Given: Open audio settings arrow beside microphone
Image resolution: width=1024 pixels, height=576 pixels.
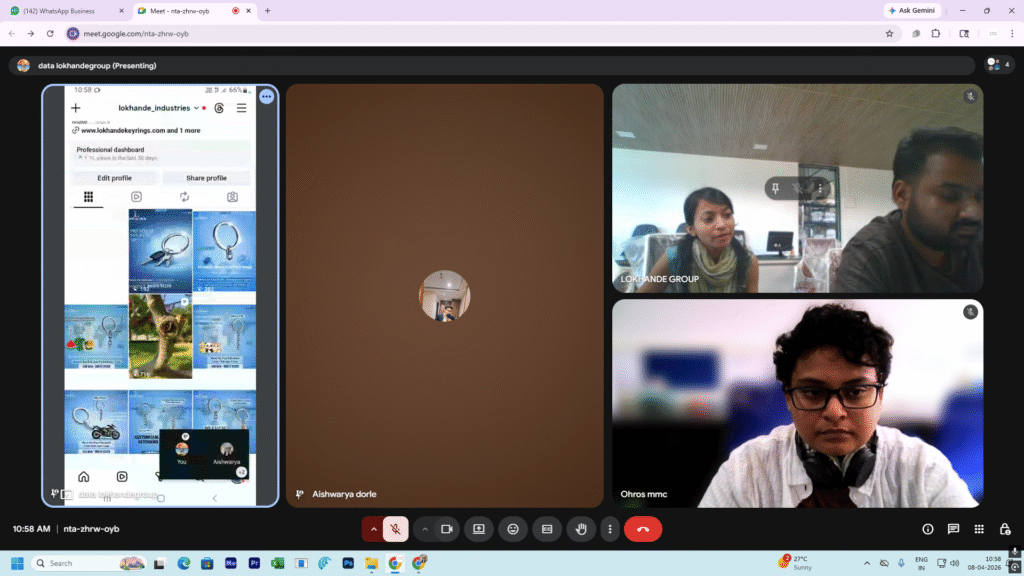Looking at the screenshot, I should pyautogui.click(x=374, y=529).
